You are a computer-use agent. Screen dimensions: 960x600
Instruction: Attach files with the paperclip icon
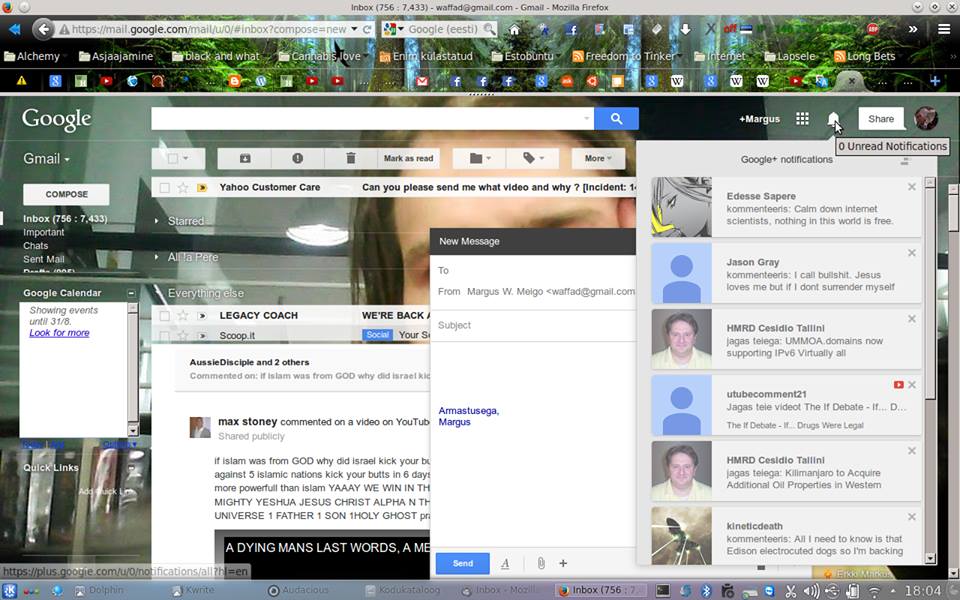(x=541, y=563)
